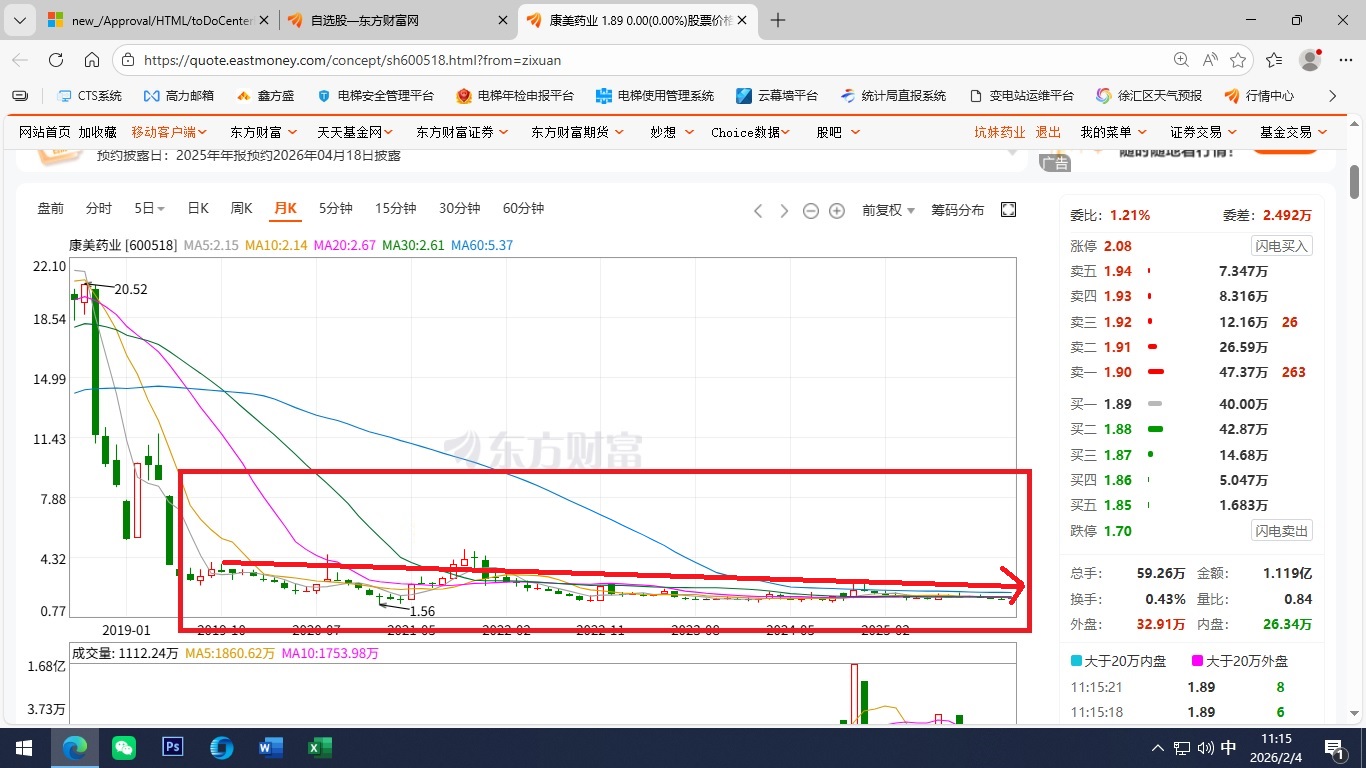Select the 盘前 chart tab

click(50, 209)
